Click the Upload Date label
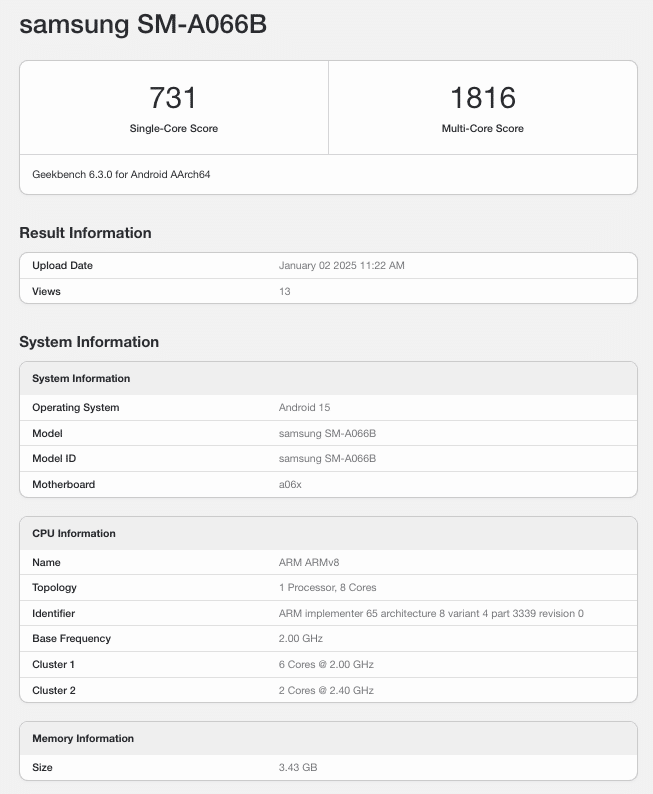The height and width of the screenshot is (794, 653). pyautogui.click(x=62, y=265)
